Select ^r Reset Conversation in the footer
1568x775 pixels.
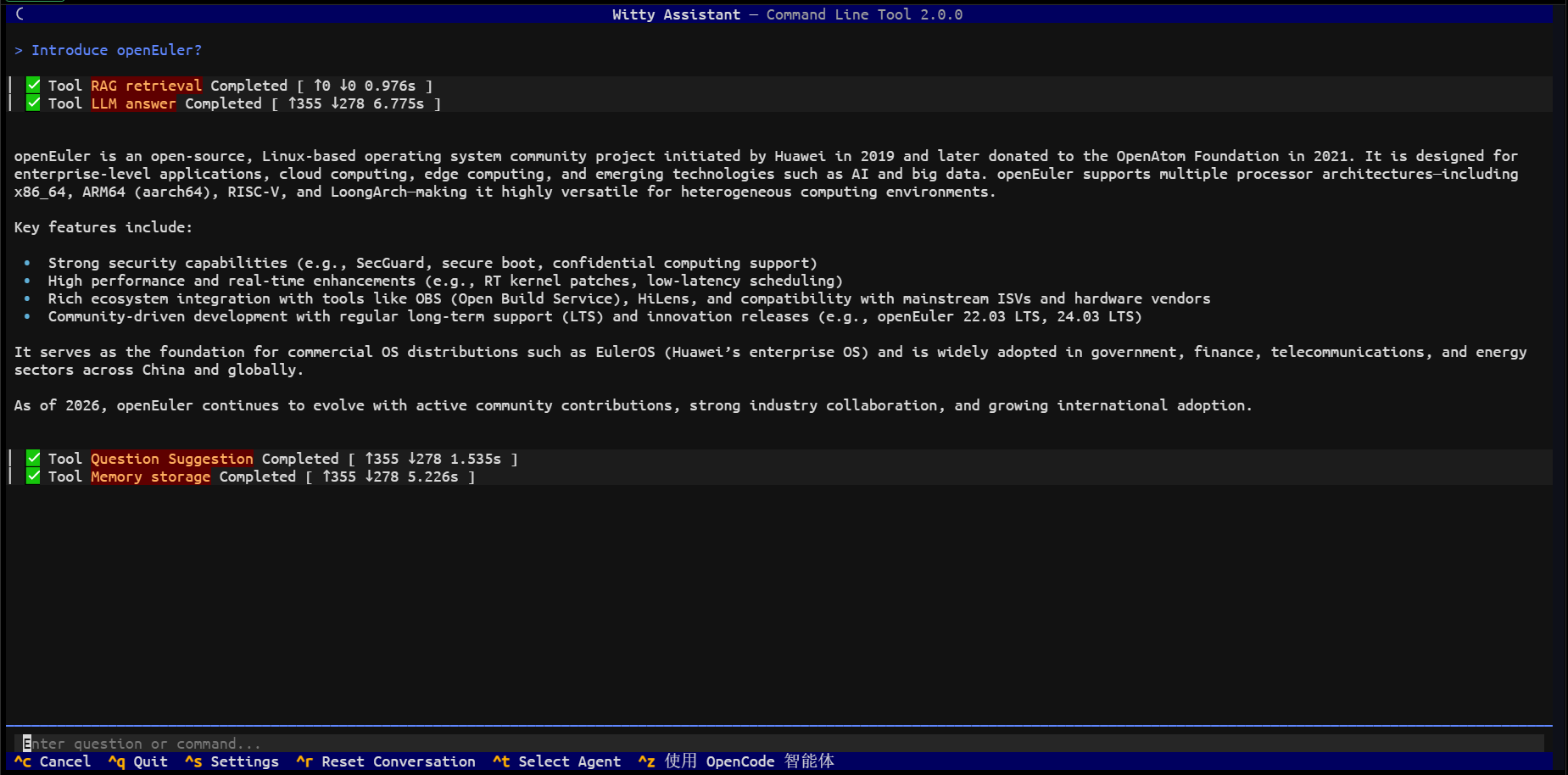(x=386, y=761)
